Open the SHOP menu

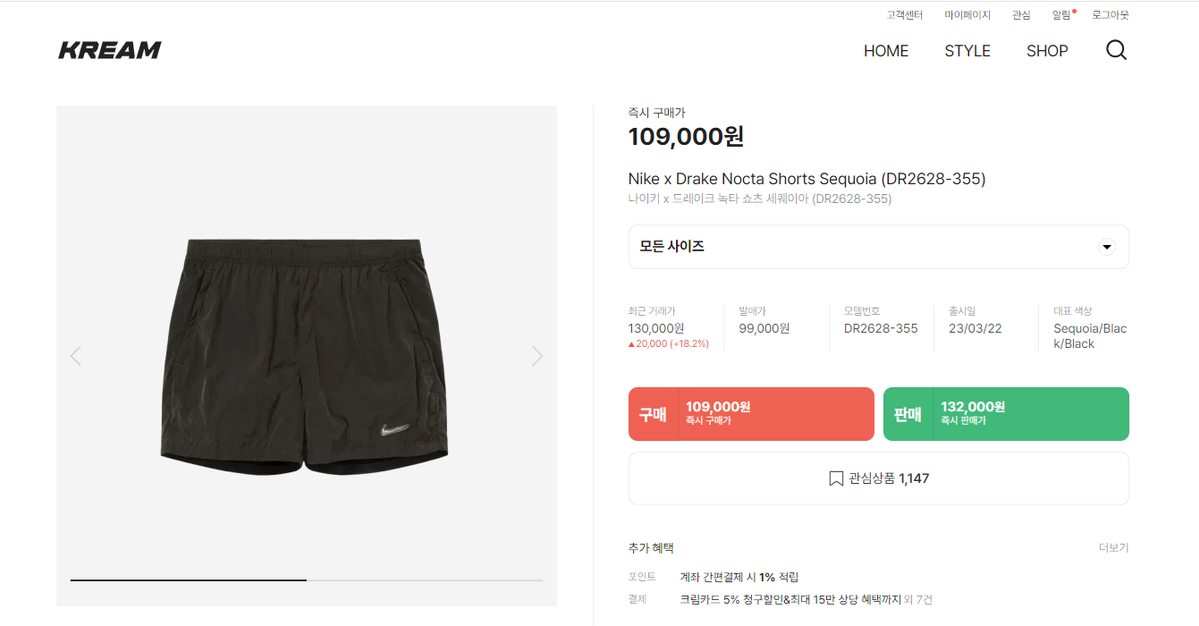coord(1047,51)
